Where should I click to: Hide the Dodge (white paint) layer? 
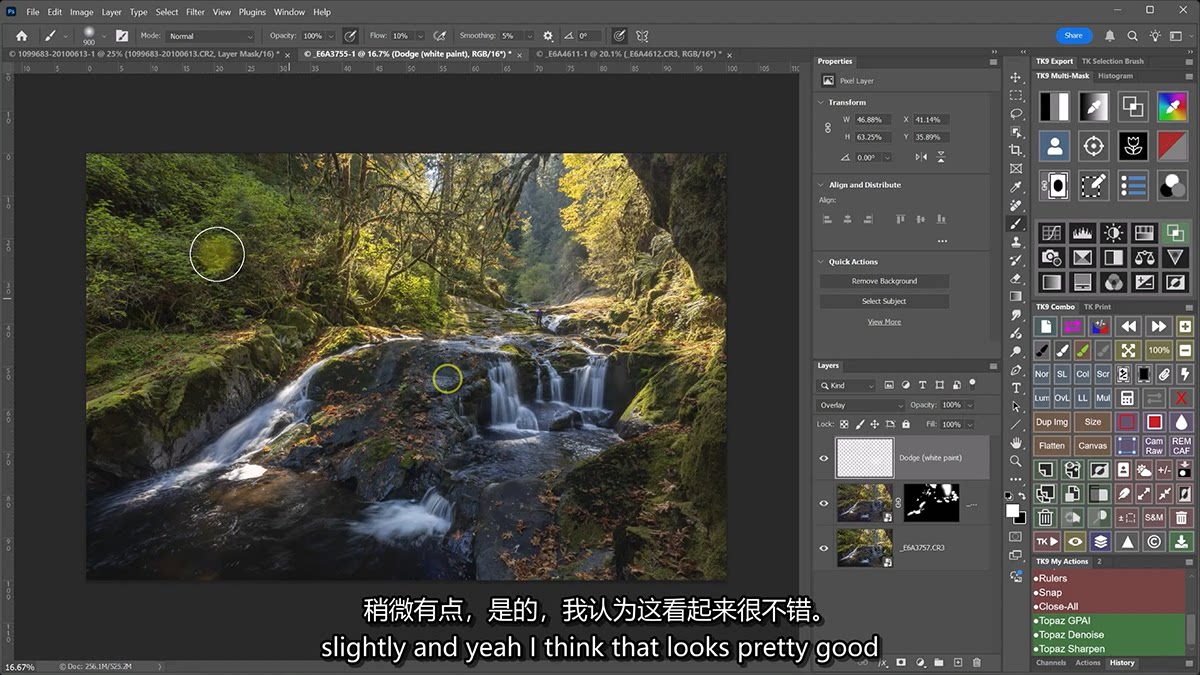(x=824, y=458)
